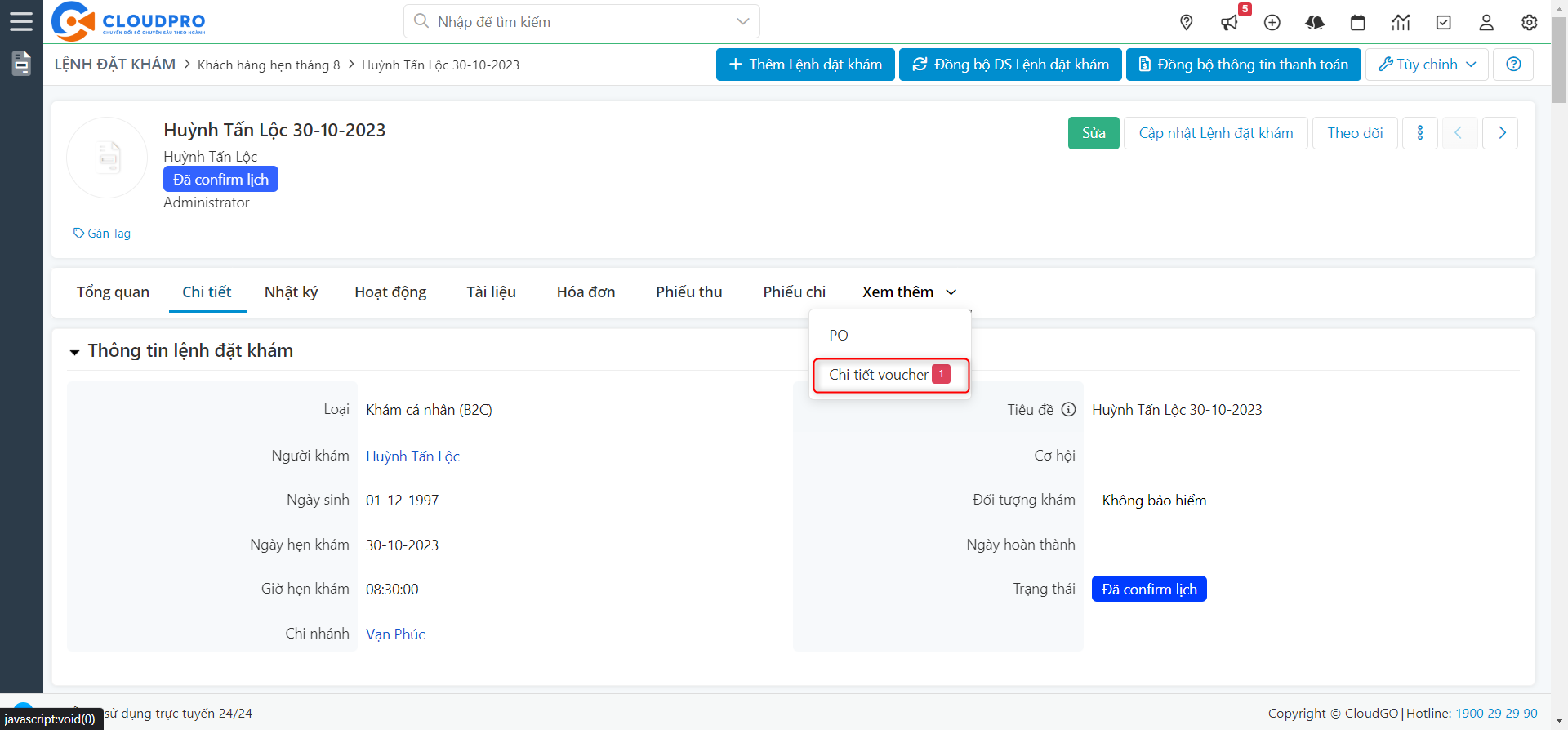Click the vertical scrollbar thumb
1568x730 pixels.
(x=1559, y=60)
